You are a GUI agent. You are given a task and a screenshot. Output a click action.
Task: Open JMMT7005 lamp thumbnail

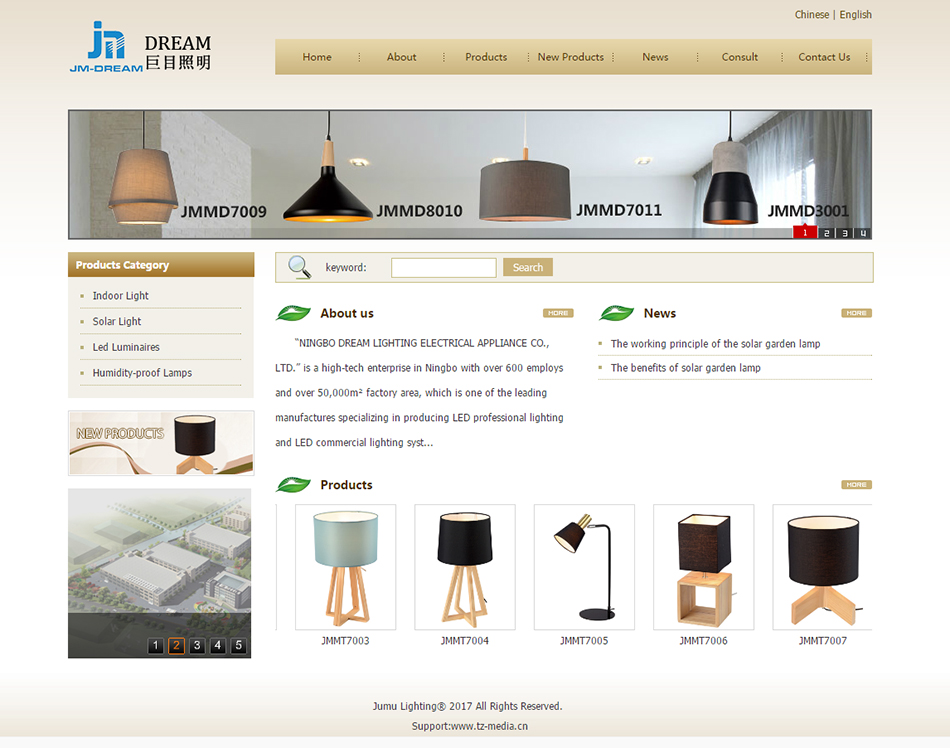584,567
